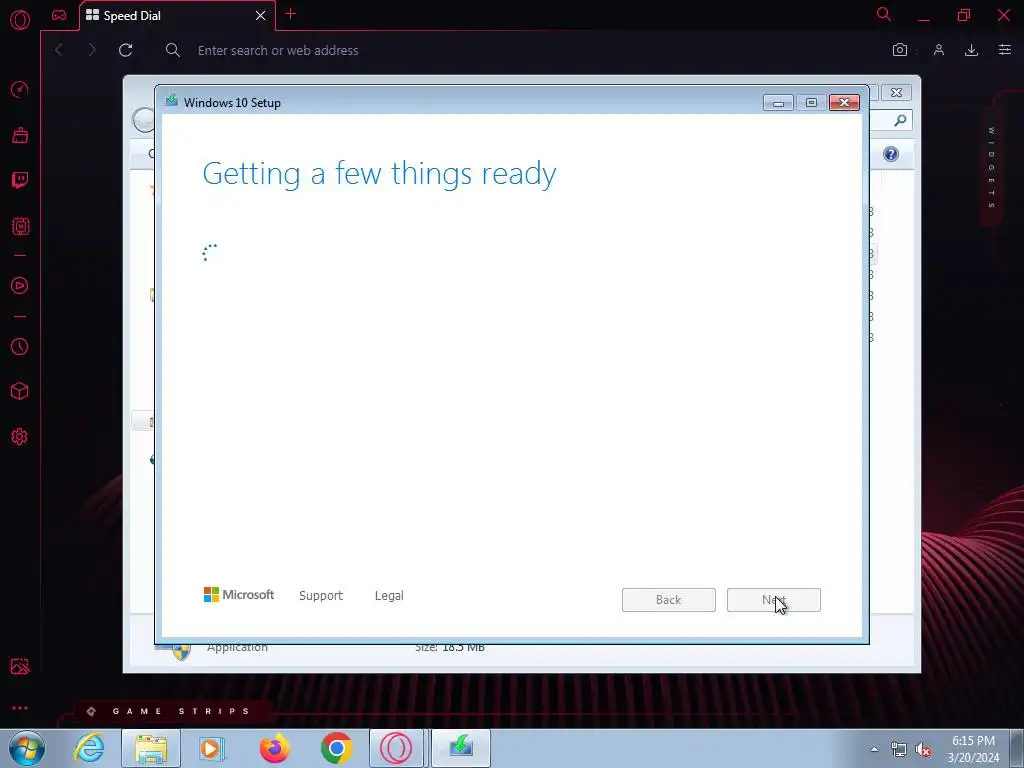Show hidden tray icons arrow
1024x768 pixels.
[x=874, y=749]
